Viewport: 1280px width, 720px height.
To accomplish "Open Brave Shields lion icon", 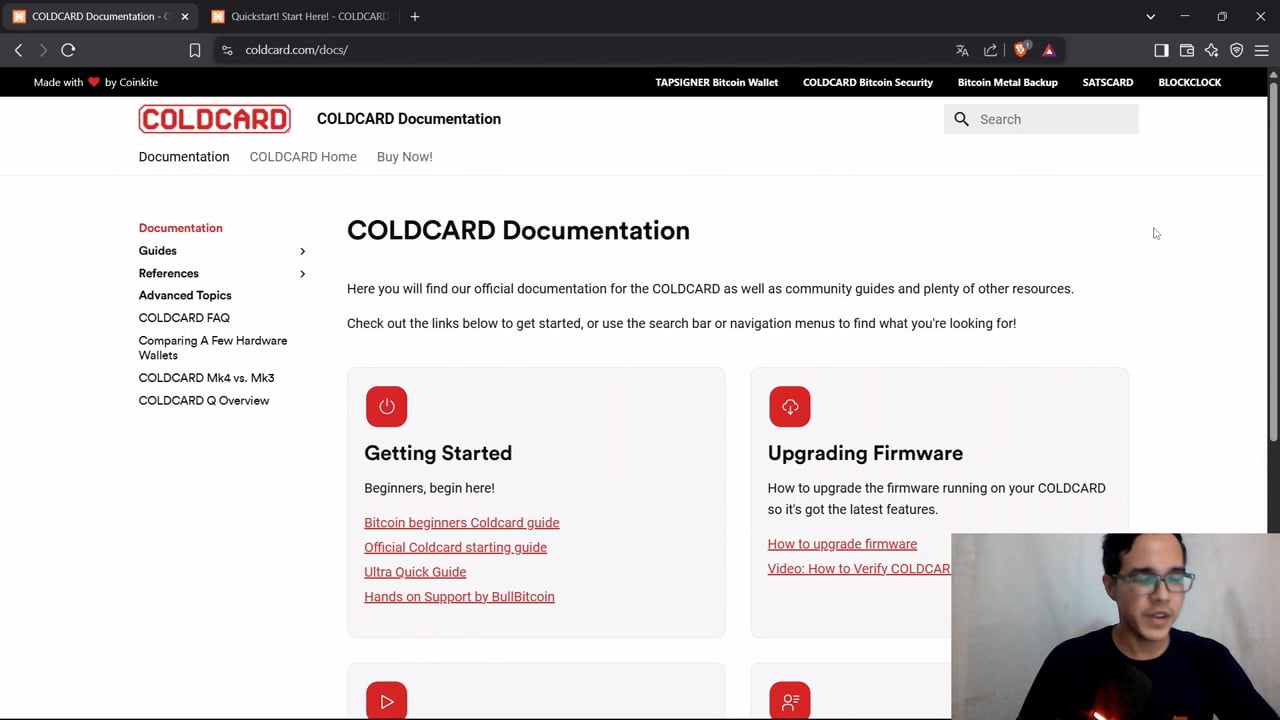I will point(1020,50).
